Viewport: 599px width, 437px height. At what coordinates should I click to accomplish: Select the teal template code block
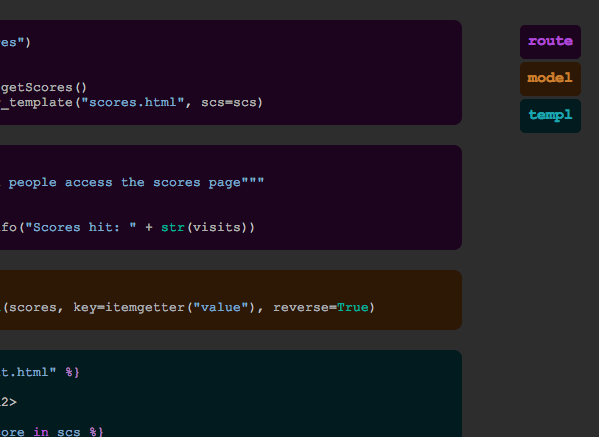pyautogui.click(x=231, y=393)
